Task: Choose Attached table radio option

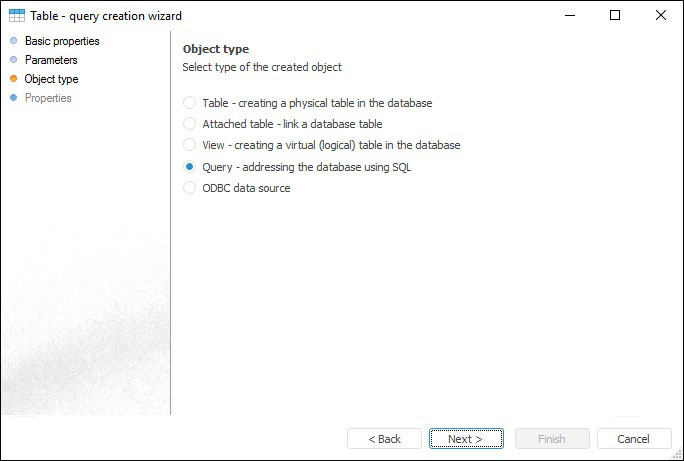Action: [190, 124]
